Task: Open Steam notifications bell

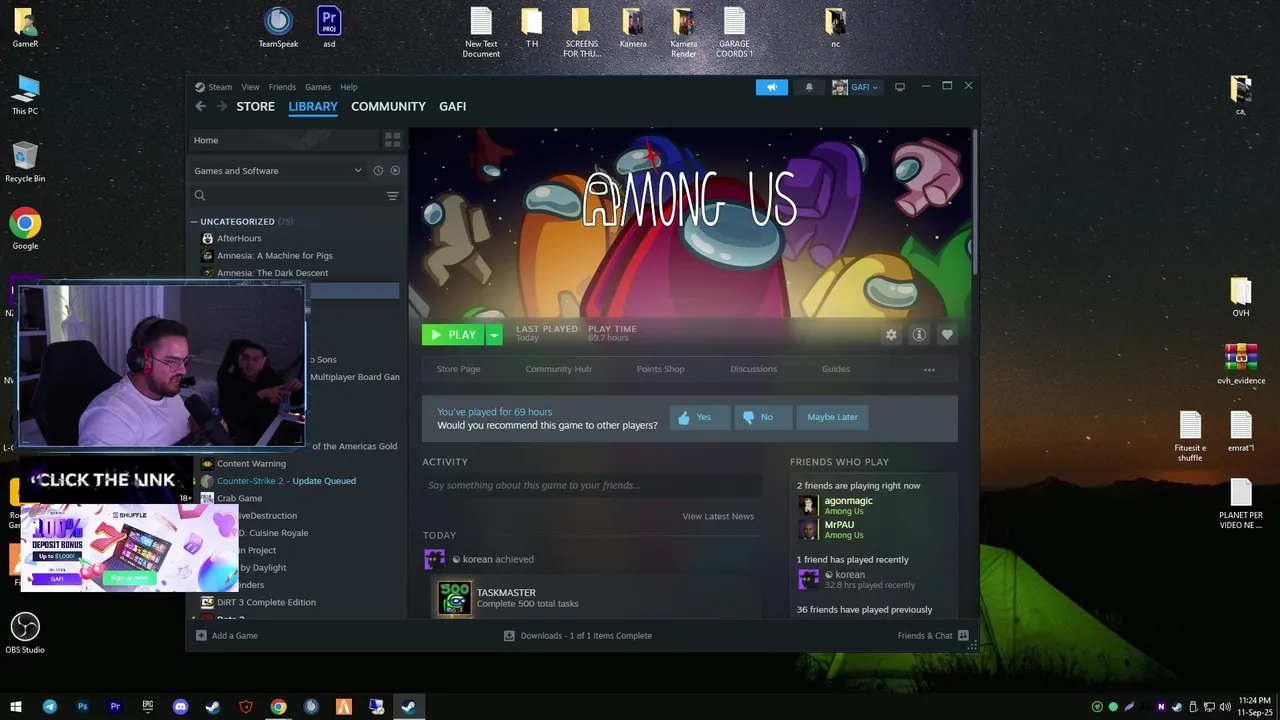Action: pyautogui.click(x=809, y=87)
